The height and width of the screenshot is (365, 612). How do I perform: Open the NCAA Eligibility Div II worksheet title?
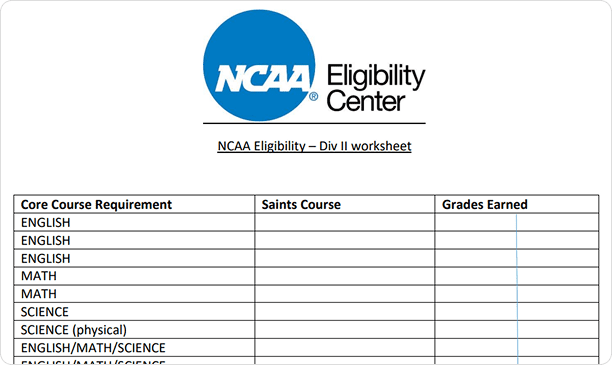point(314,146)
